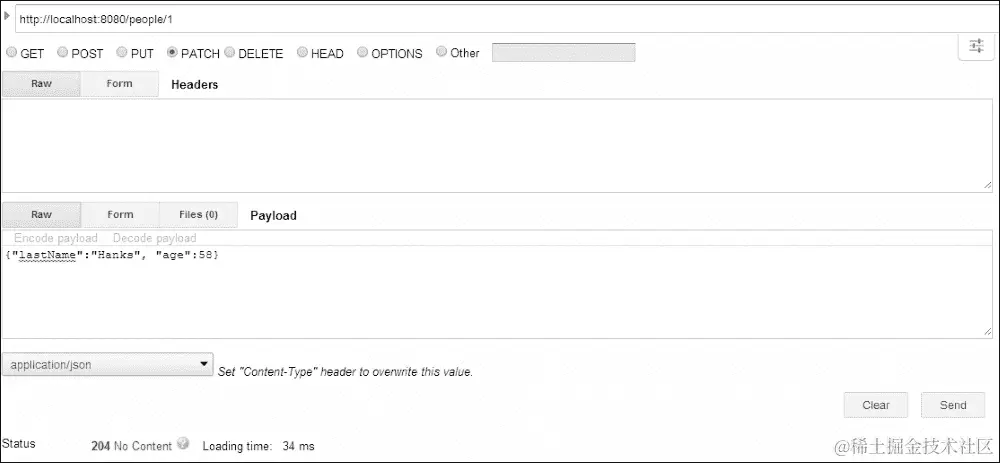Screen dimensions: 1000x463
Task: Switch Payload to the Raw tab
Action: (41, 214)
